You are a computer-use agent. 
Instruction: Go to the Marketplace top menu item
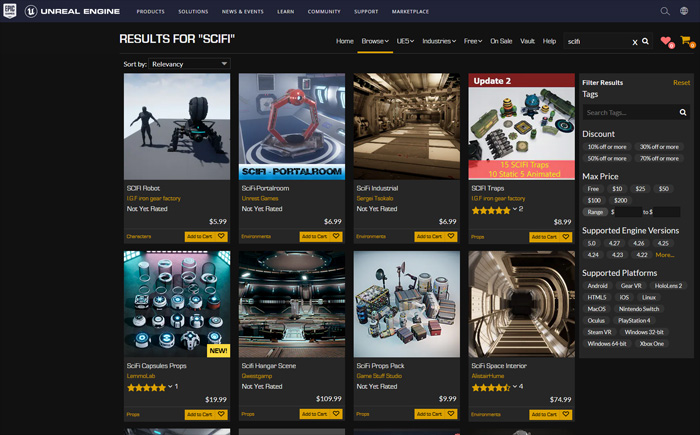pyautogui.click(x=410, y=12)
